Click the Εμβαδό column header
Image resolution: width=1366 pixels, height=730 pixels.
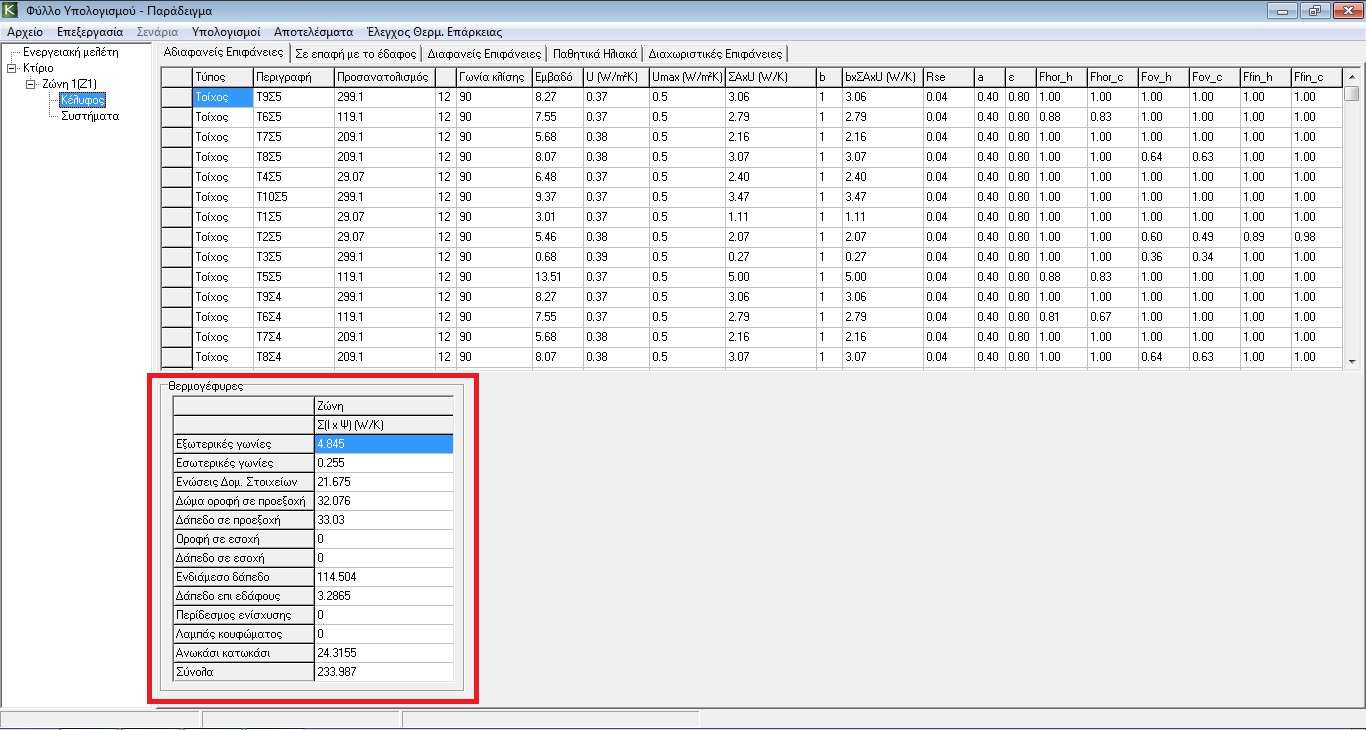tap(558, 77)
